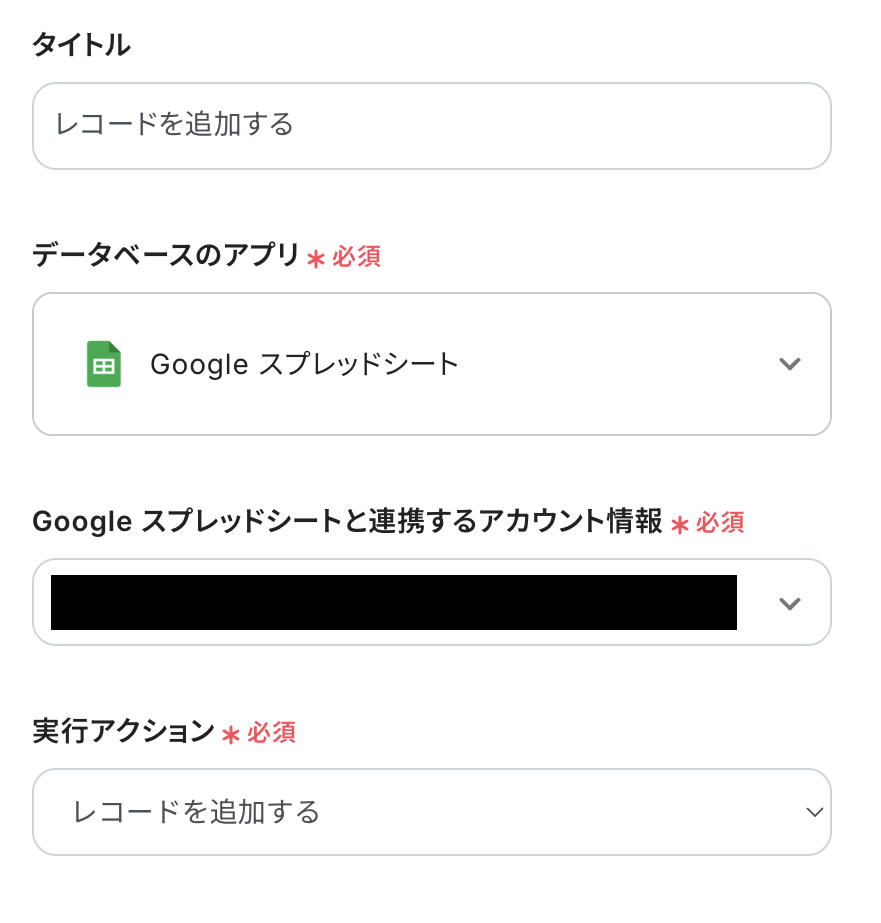Click the 必須 marker next to アカウント情報

point(721,523)
